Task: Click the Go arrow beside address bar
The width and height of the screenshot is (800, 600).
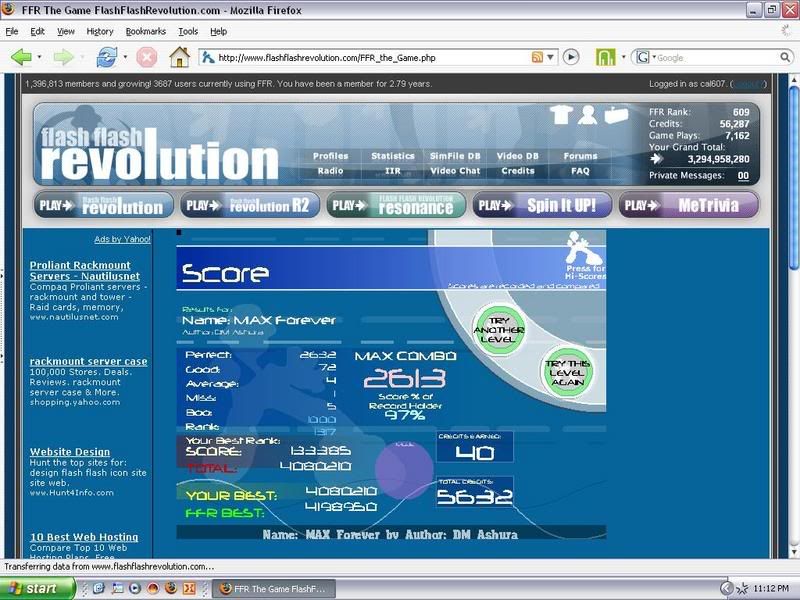Action: point(571,57)
